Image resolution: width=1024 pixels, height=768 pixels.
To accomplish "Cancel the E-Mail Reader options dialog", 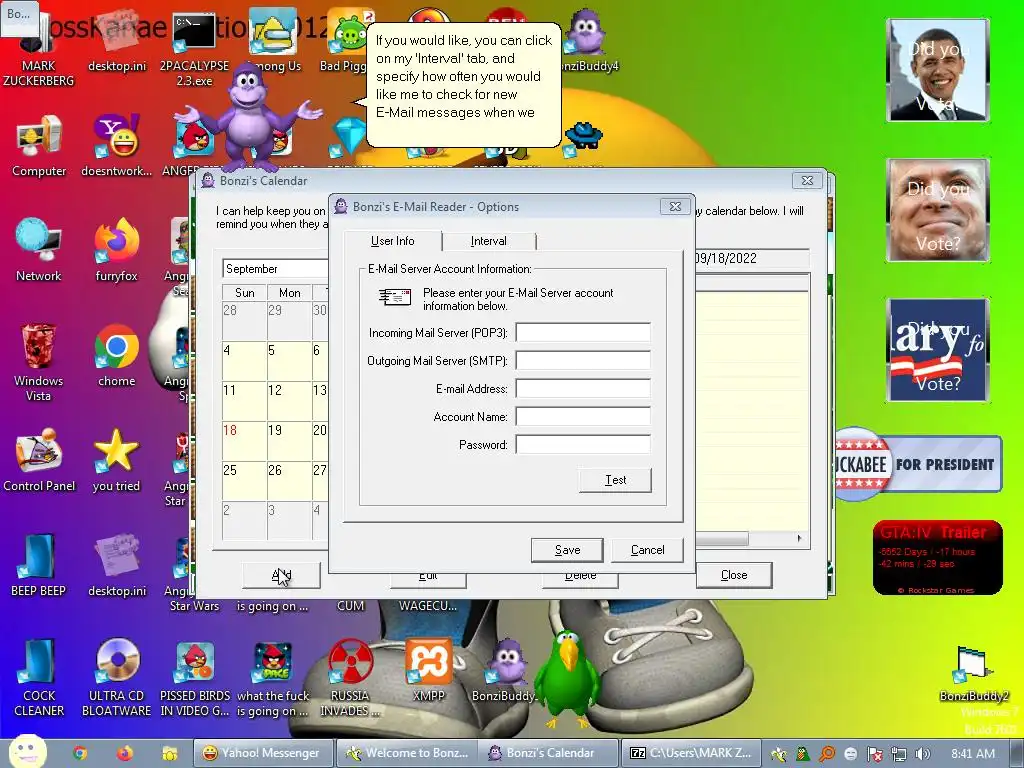I will pos(647,550).
